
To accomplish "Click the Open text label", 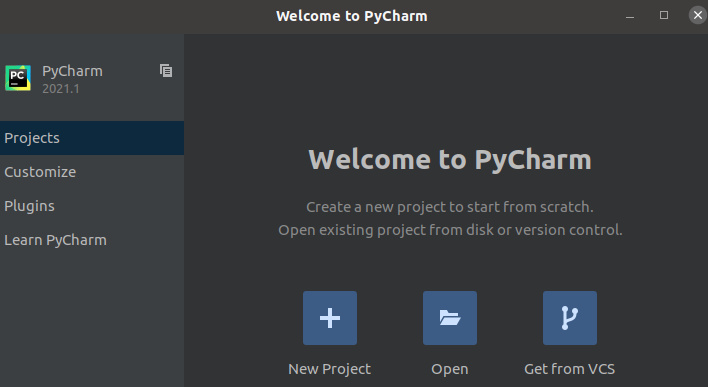I will pos(450,369).
